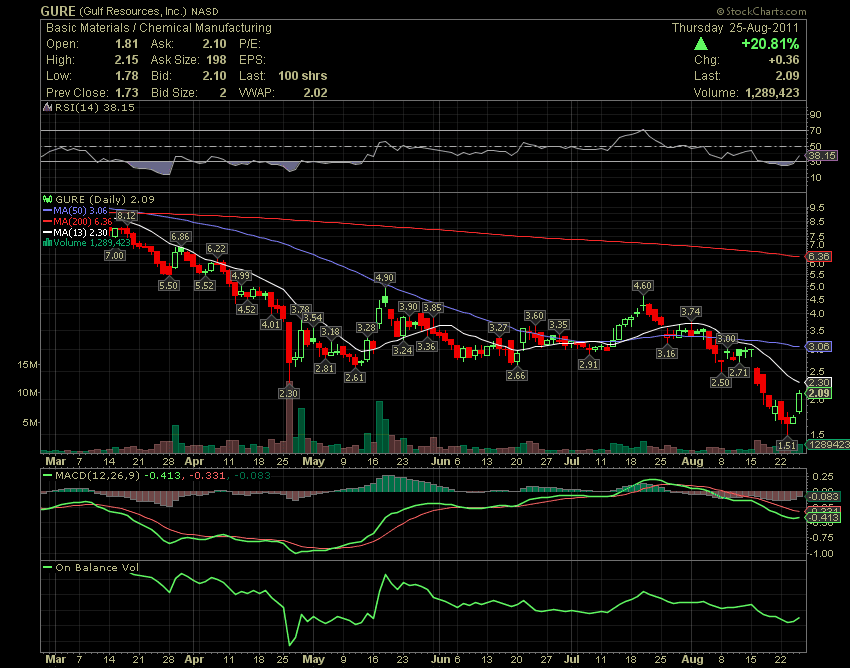Click the VWAP value 2.02
The width and height of the screenshot is (850, 668).
point(315,93)
